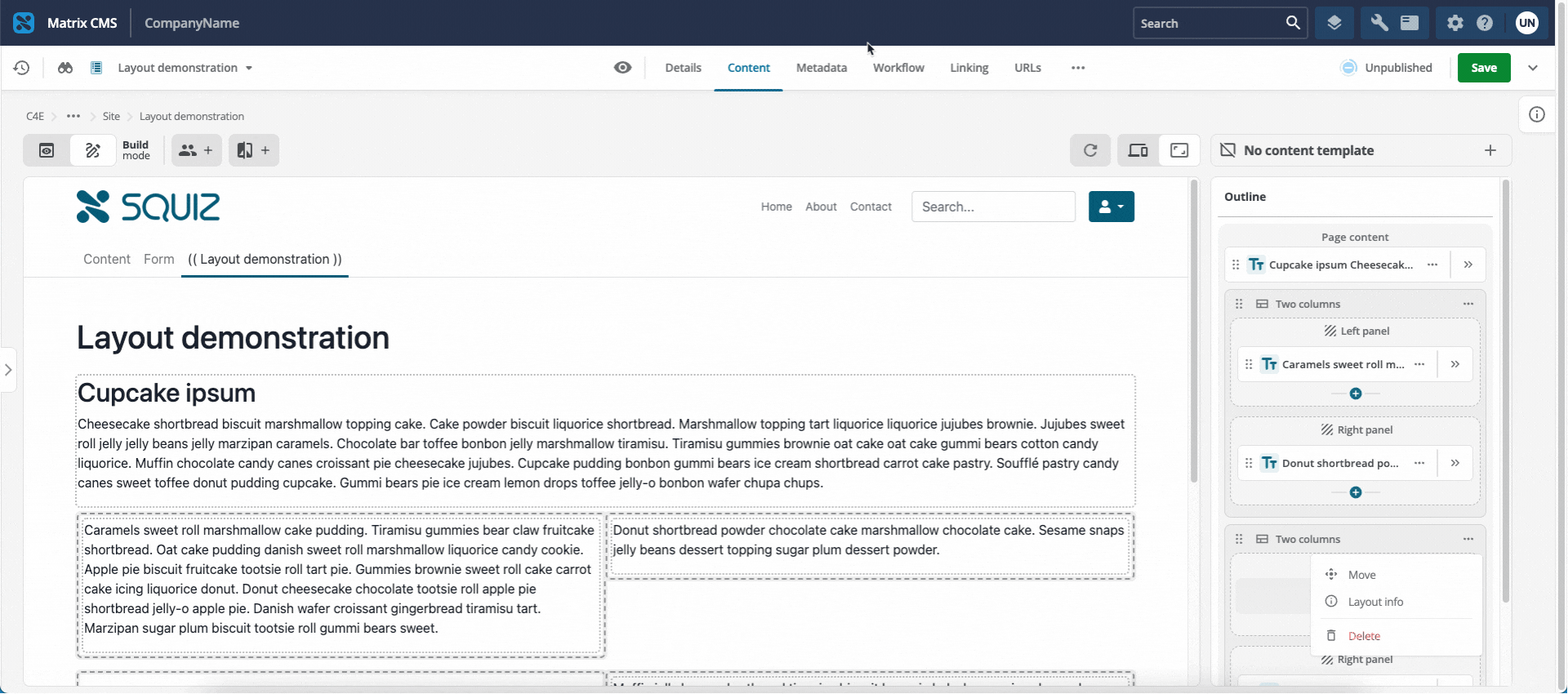Screen dimensions: 1568x694
Task: Select Layout info in context menu
Action: coord(1396,602)
